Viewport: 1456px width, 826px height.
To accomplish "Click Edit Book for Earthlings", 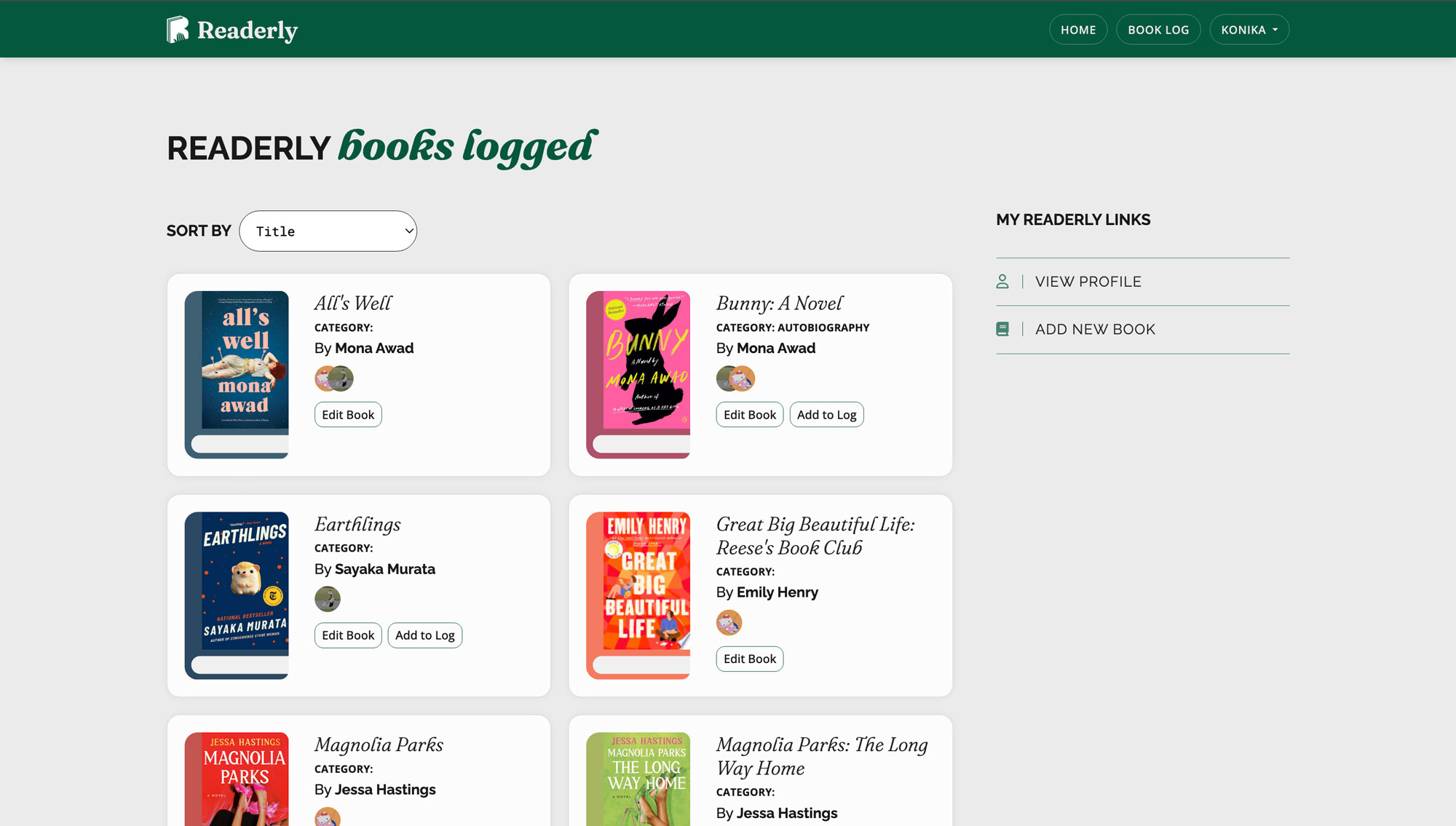I will coord(348,635).
